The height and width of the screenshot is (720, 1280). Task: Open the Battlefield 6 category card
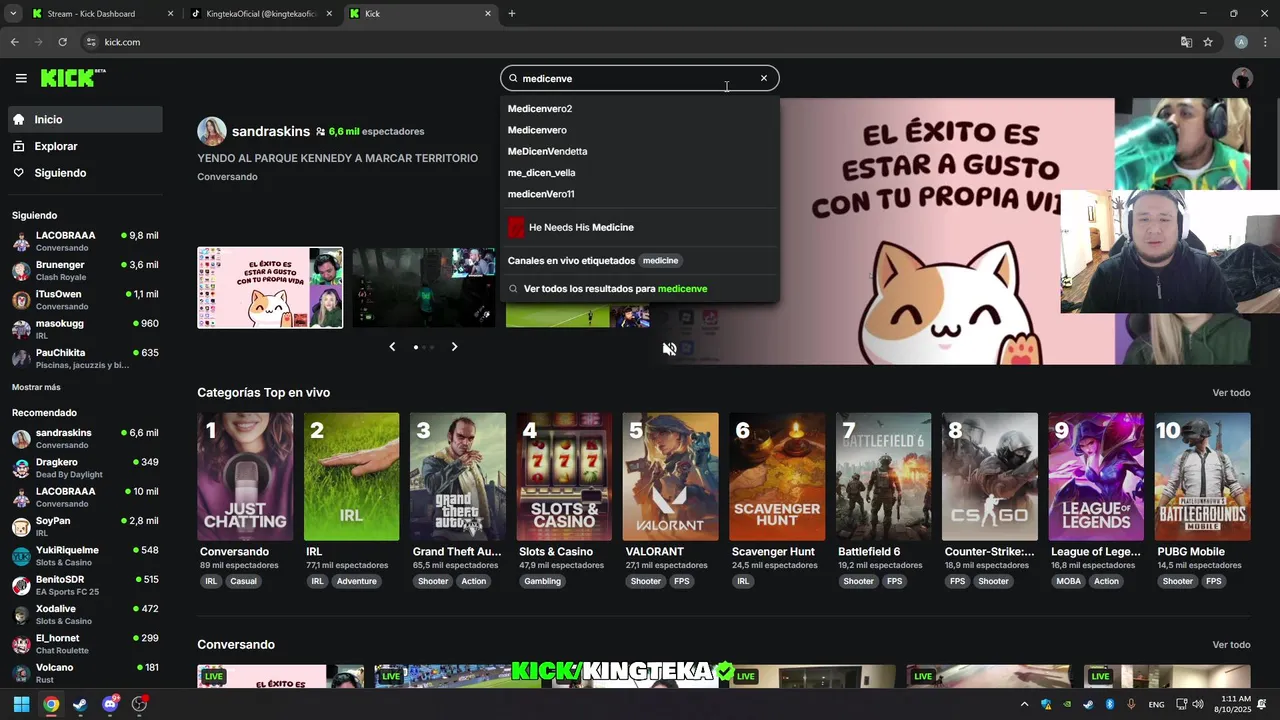pos(883,477)
